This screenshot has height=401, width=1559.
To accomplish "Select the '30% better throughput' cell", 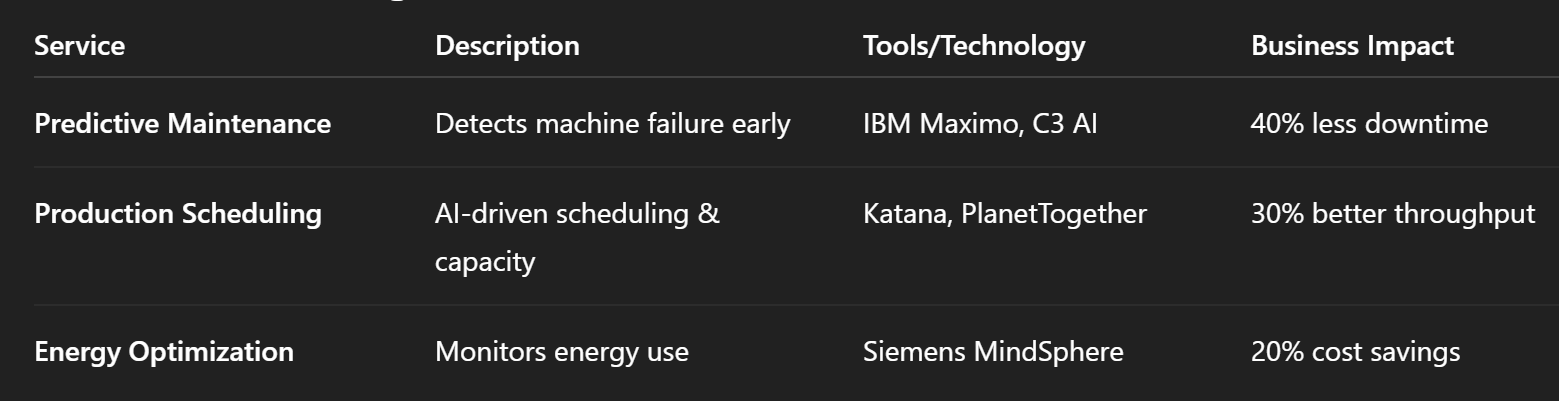I will 1392,214.
